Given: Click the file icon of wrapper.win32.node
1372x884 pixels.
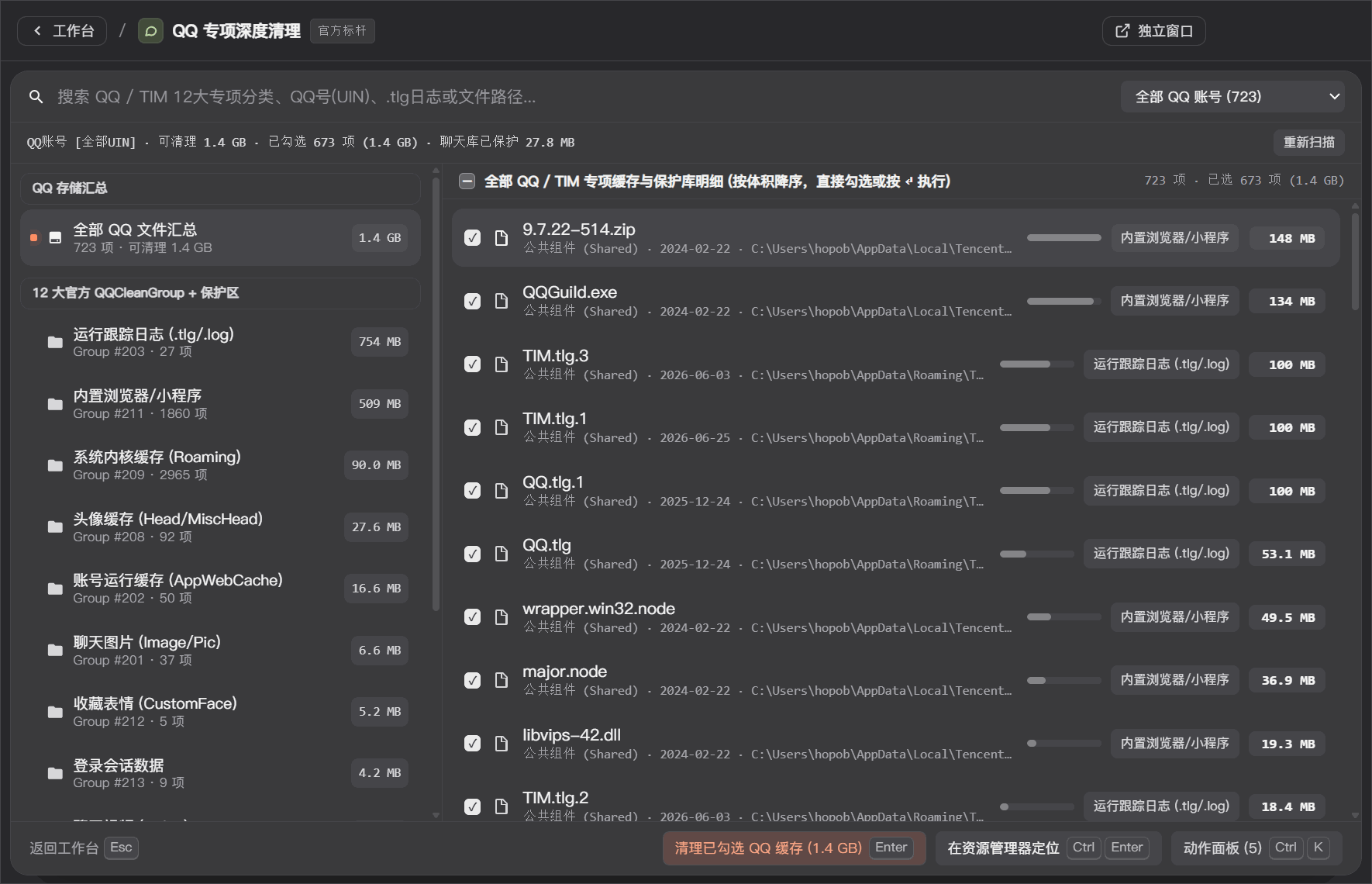Looking at the screenshot, I should (x=502, y=617).
